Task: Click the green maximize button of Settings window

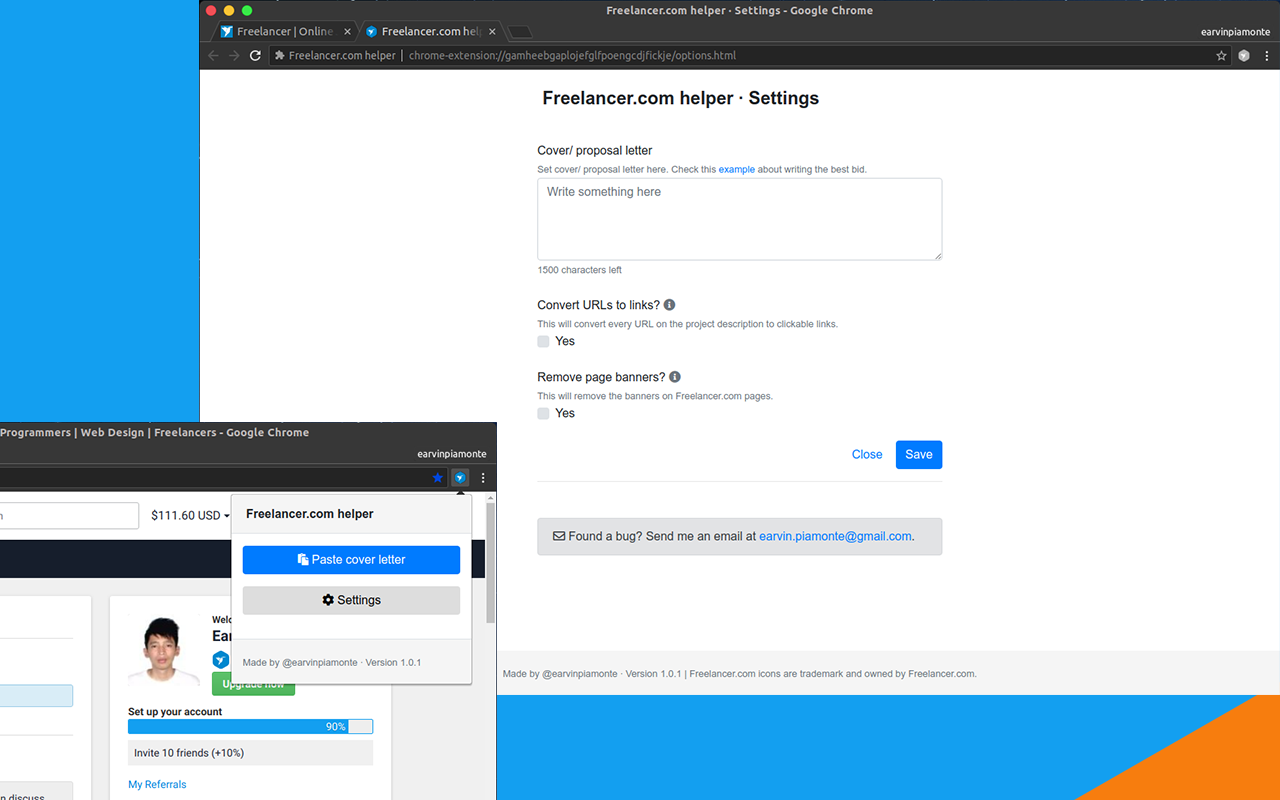Action: (247, 10)
